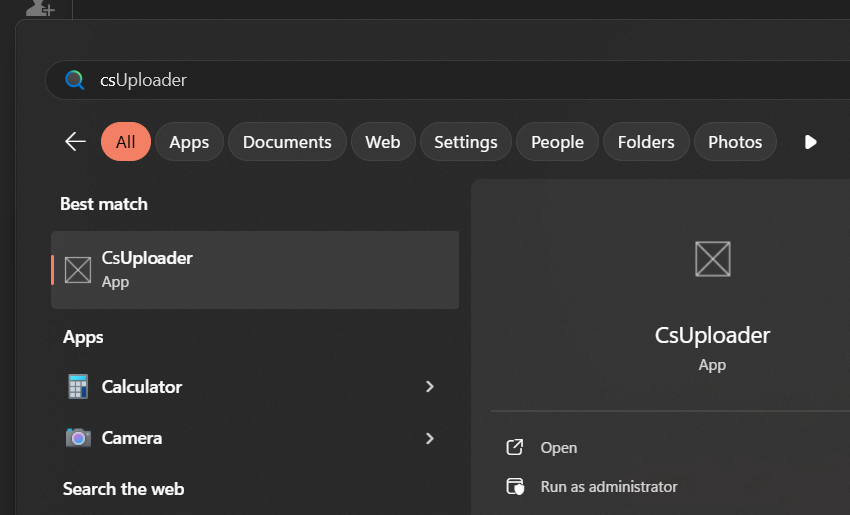Switch to the Photos filter

point(735,142)
